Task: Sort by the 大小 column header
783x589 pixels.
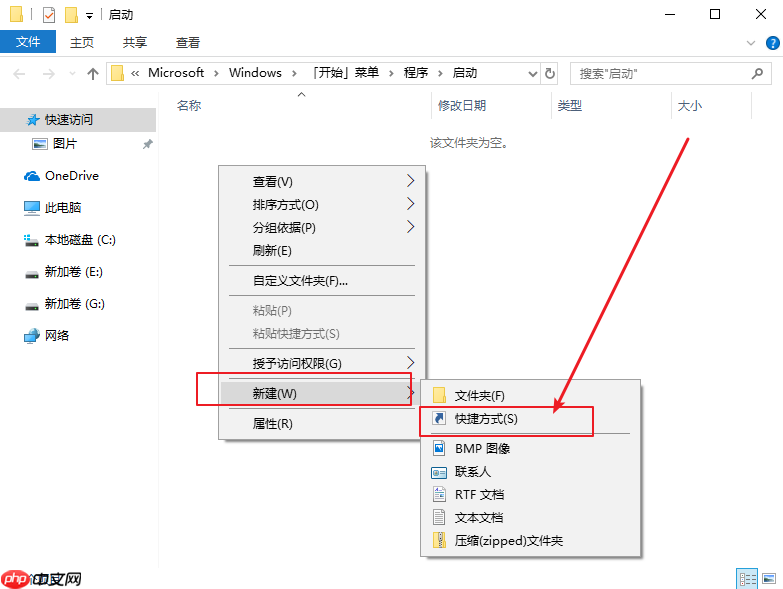Action: pyautogui.click(x=690, y=105)
